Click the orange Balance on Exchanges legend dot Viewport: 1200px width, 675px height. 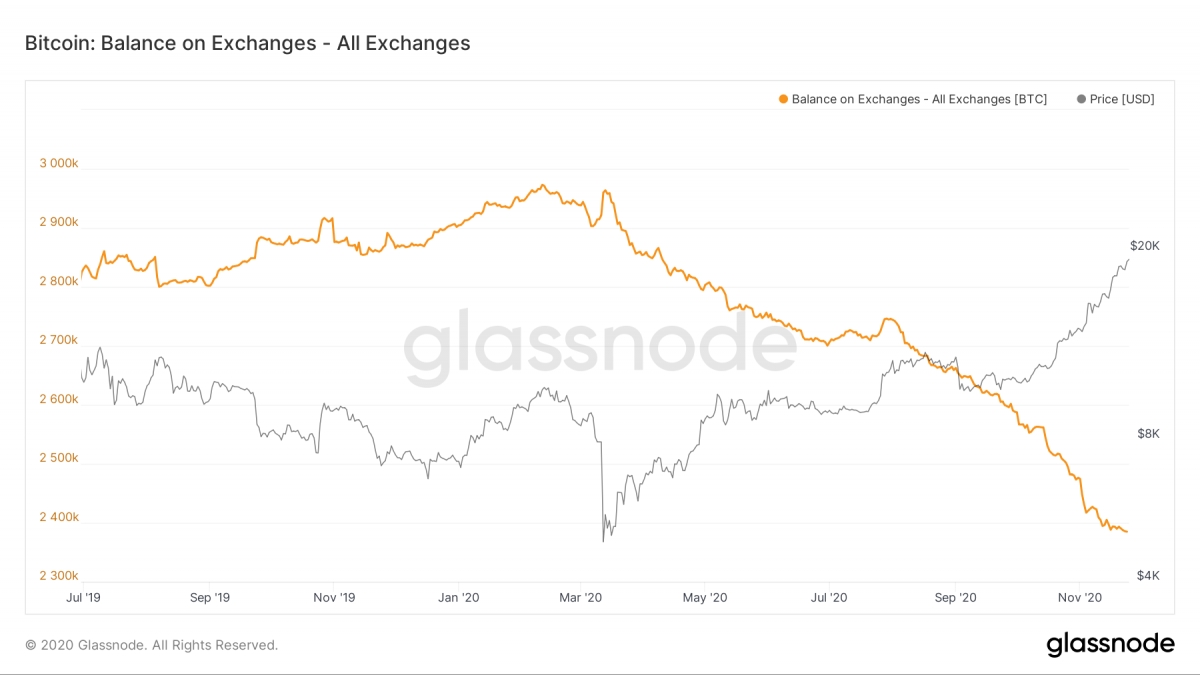[783, 99]
